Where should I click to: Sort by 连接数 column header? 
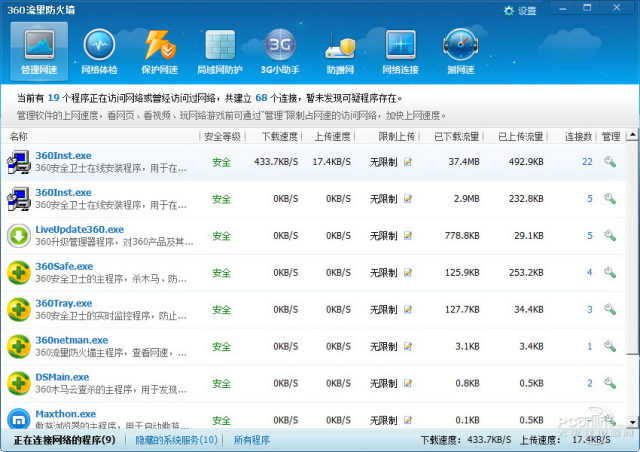(578, 136)
